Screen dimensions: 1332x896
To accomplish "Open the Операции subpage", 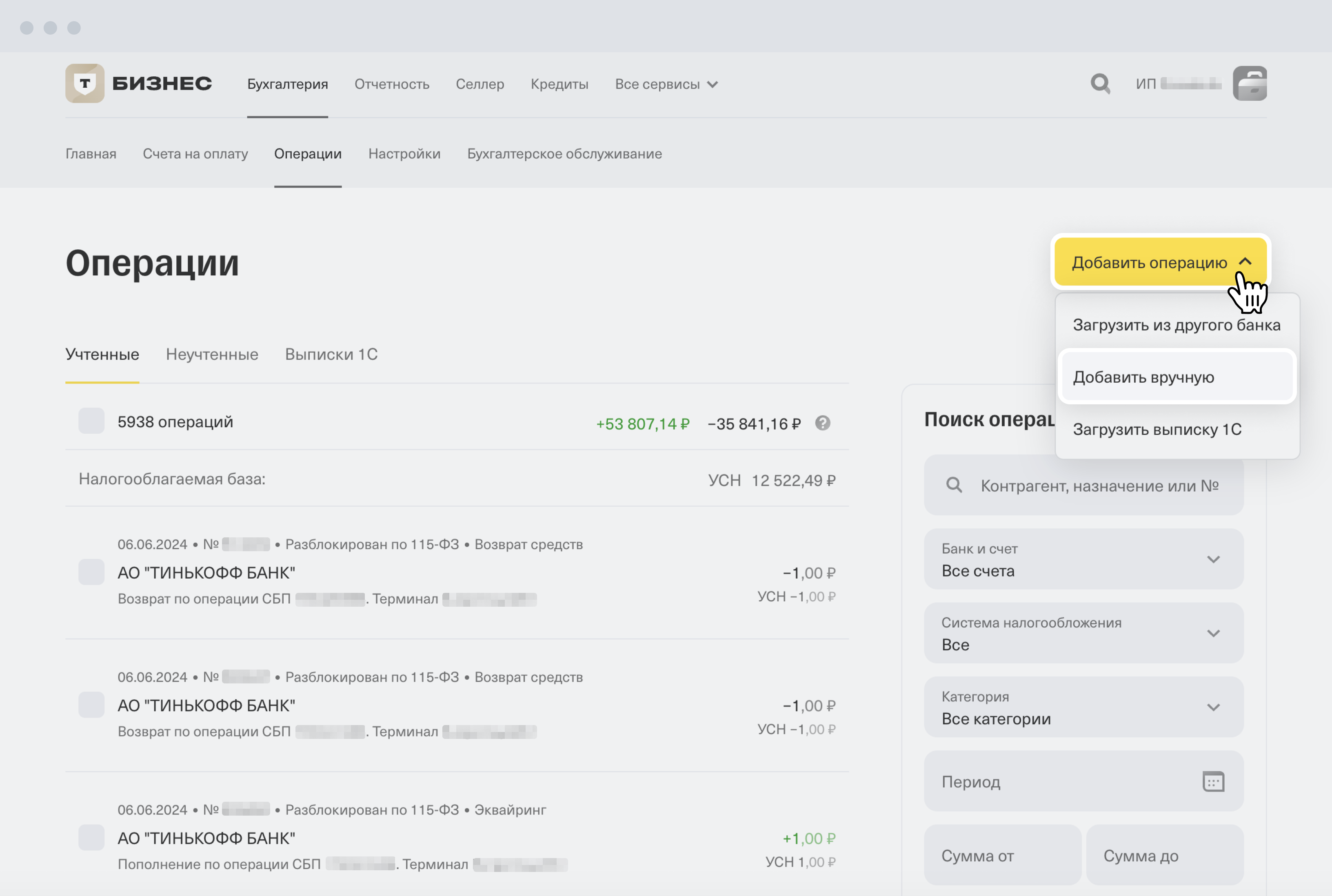I will click(x=308, y=154).
